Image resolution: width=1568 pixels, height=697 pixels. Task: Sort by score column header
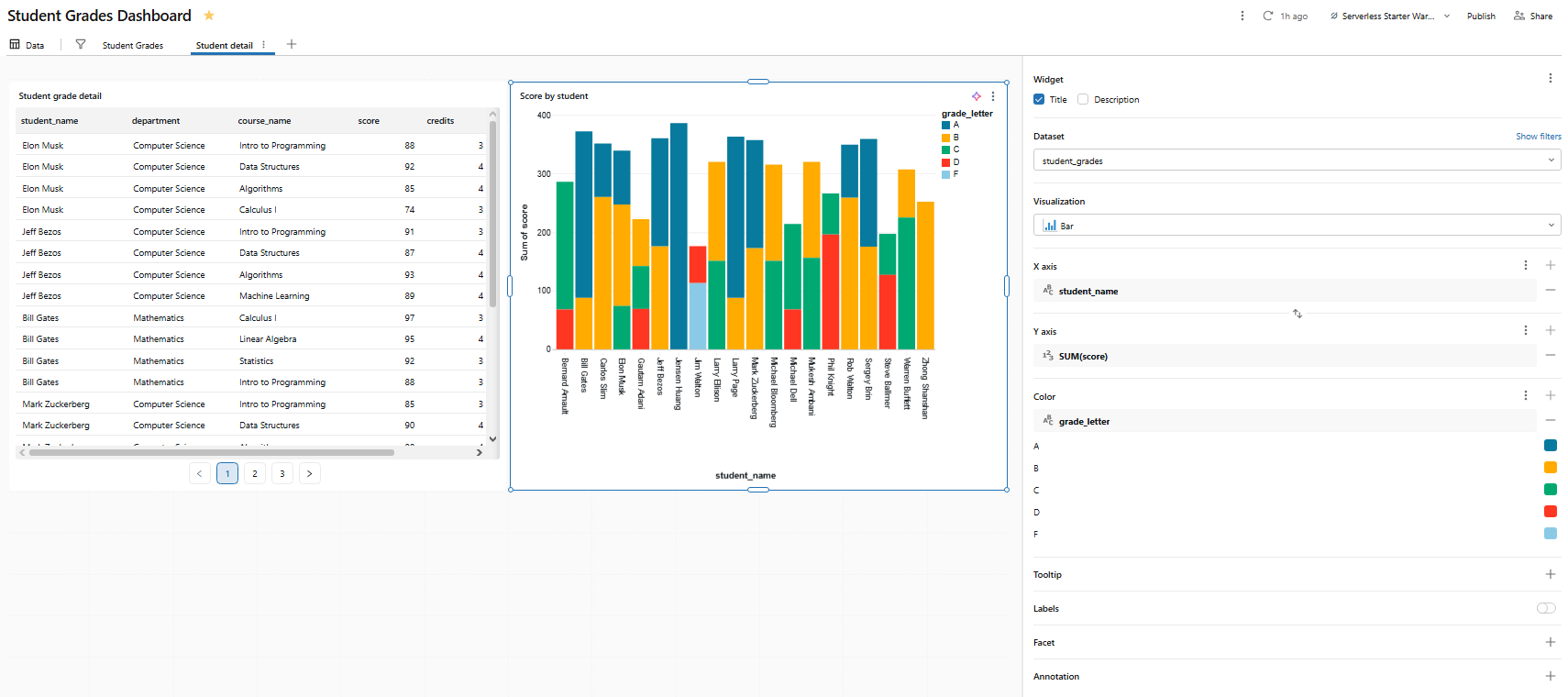click(x=369, y=121)
